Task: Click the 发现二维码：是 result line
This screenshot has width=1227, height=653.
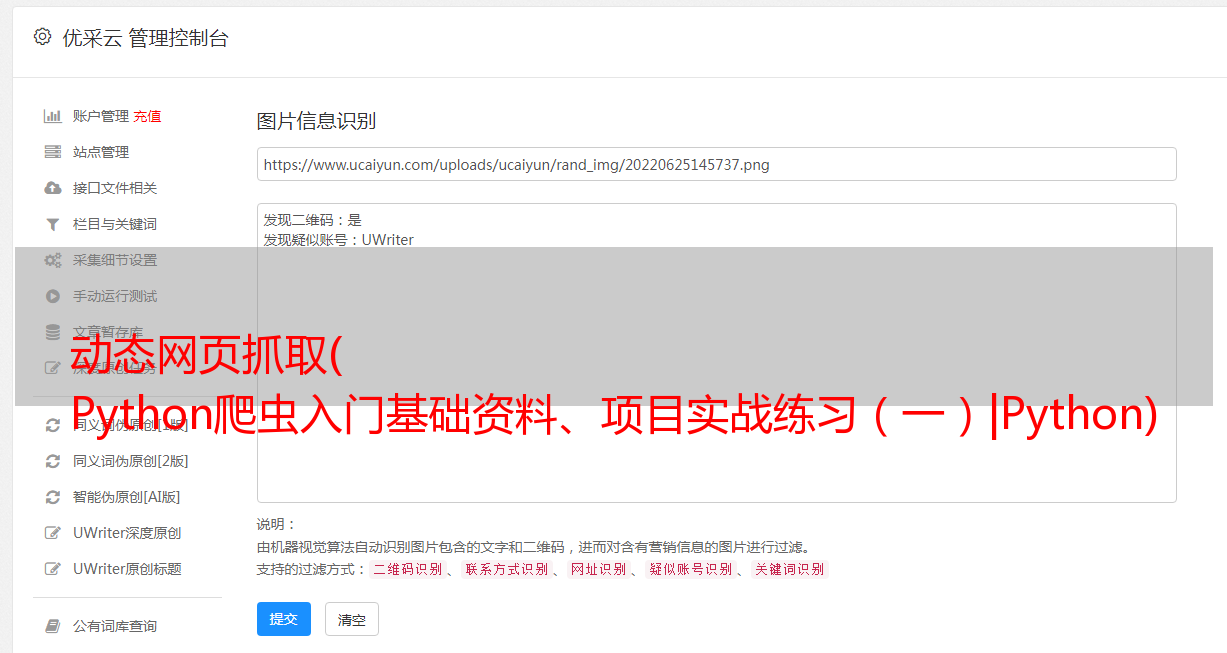Action: point(313,220)
